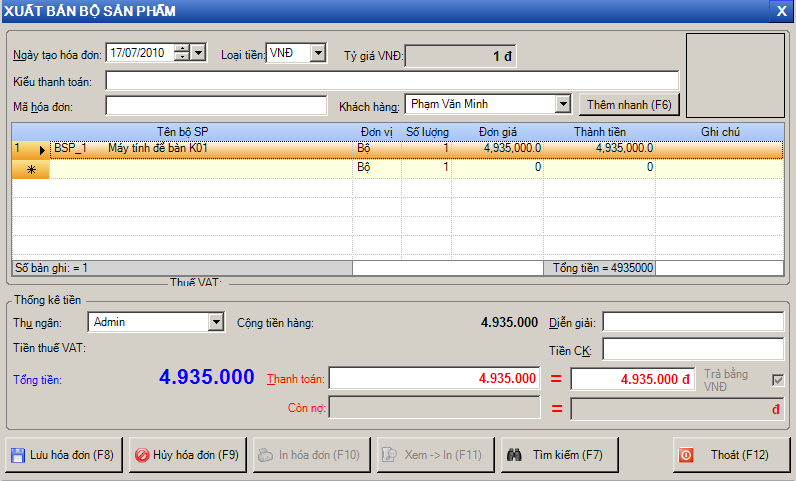Decrease the invoice date with the down spinner
The image size is (796, 481).
[x=182, y=57]
